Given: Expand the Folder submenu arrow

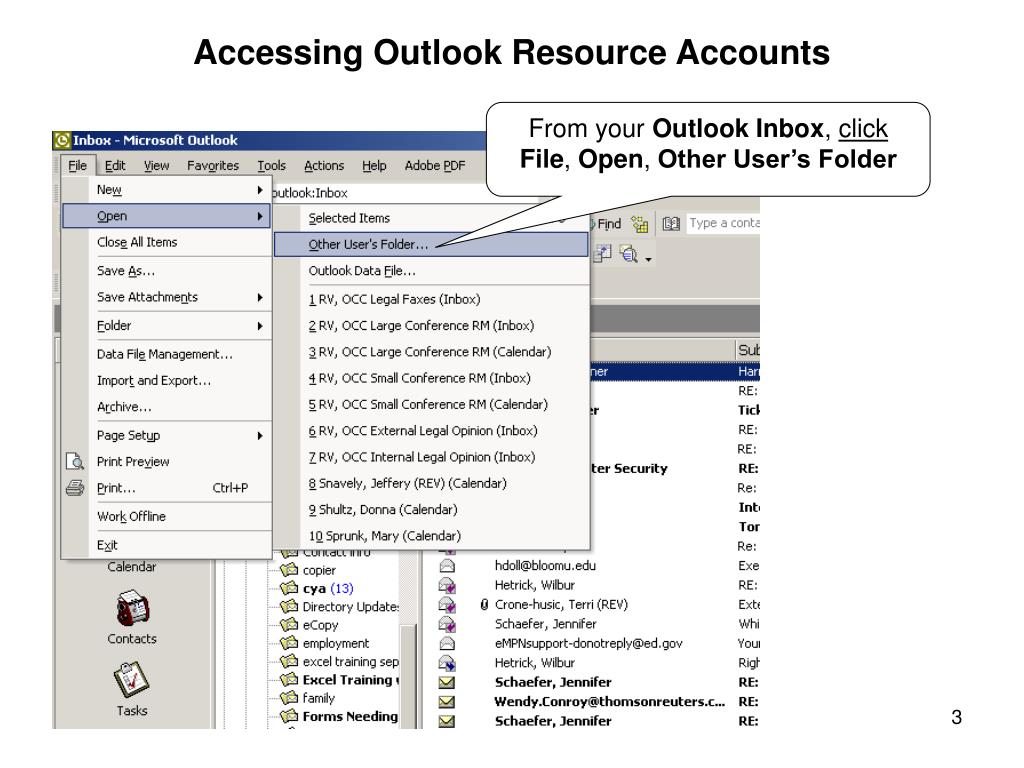Looking at the screenshot, I should pos(260,326).
